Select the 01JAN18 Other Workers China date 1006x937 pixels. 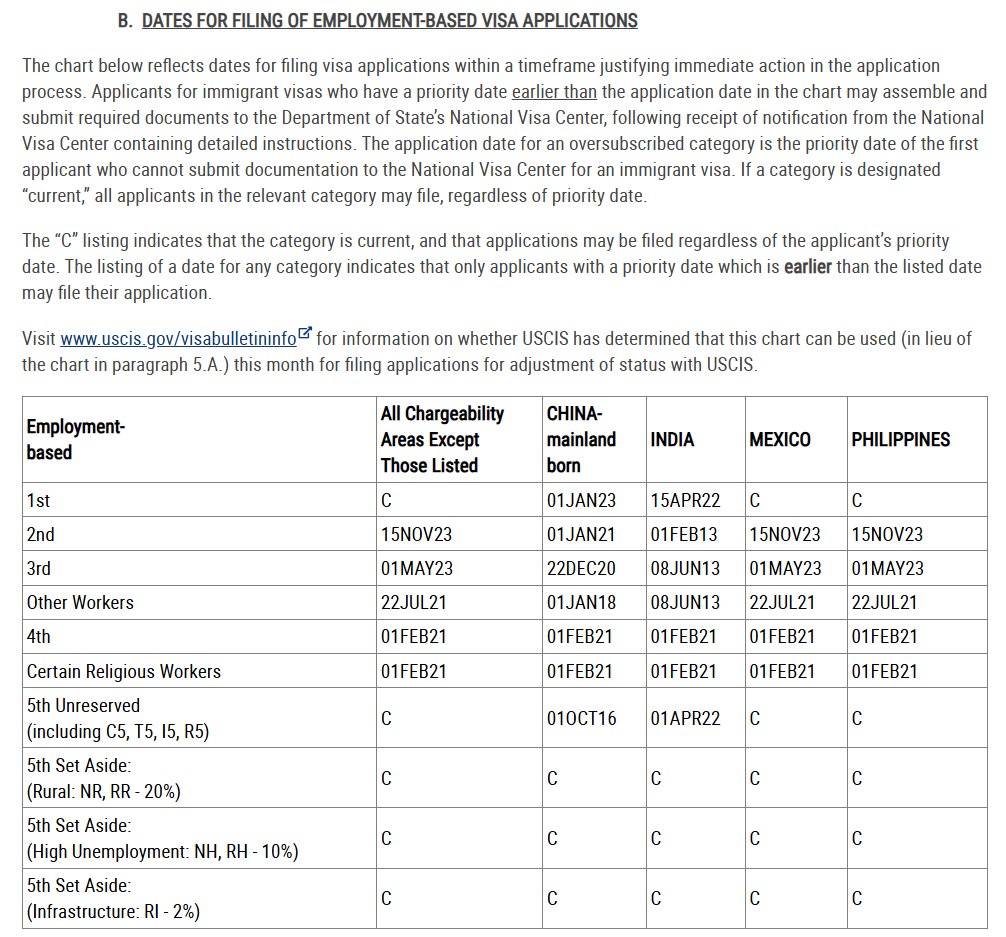coord(581,602)
